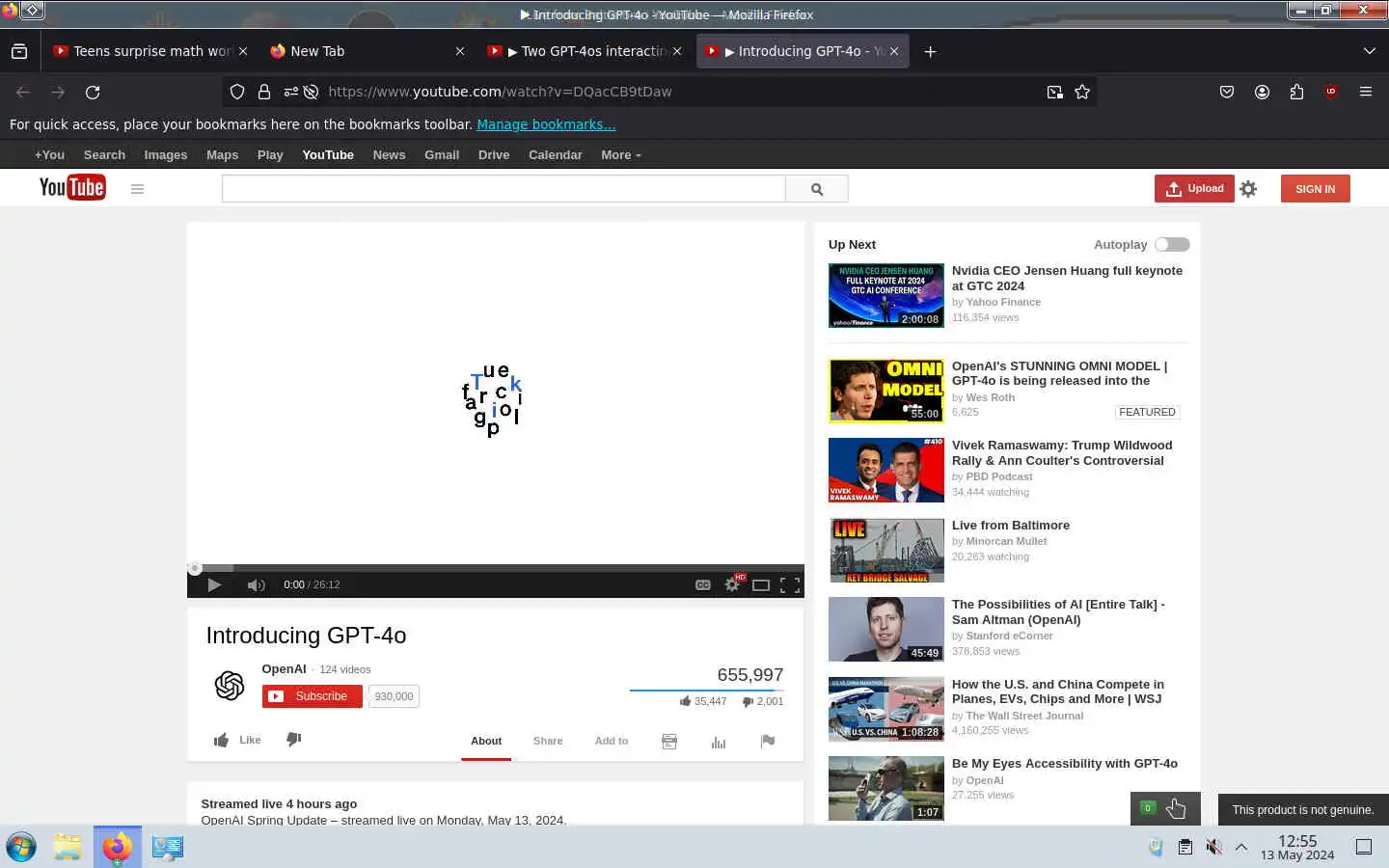The height and width of the screenshot is (868, 1389).
Task: Open a new browser tab
Action: pyautogui.click(x=930, y=51)
